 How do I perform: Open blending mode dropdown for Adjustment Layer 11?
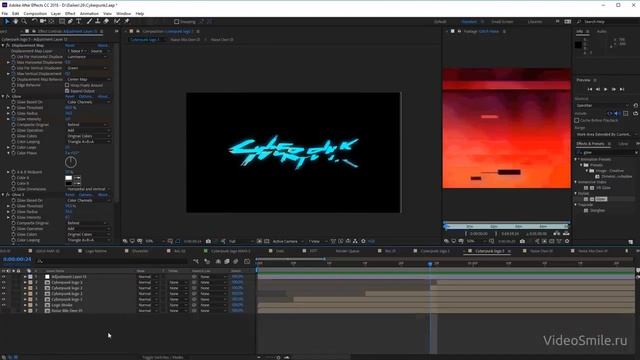click(x=147, y=277)
